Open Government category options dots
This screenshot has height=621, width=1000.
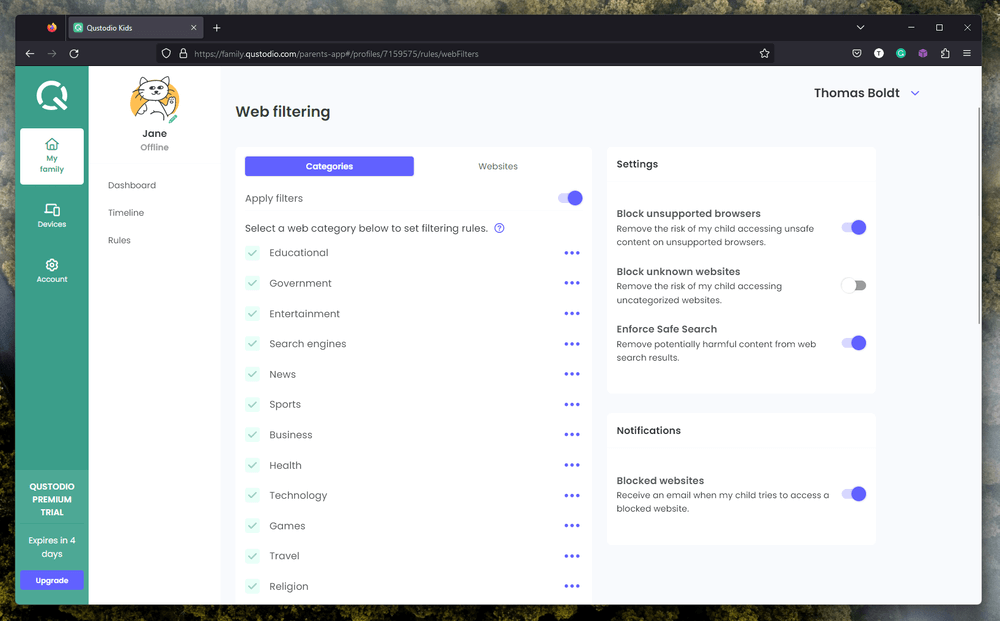click(x=572, y=283)
